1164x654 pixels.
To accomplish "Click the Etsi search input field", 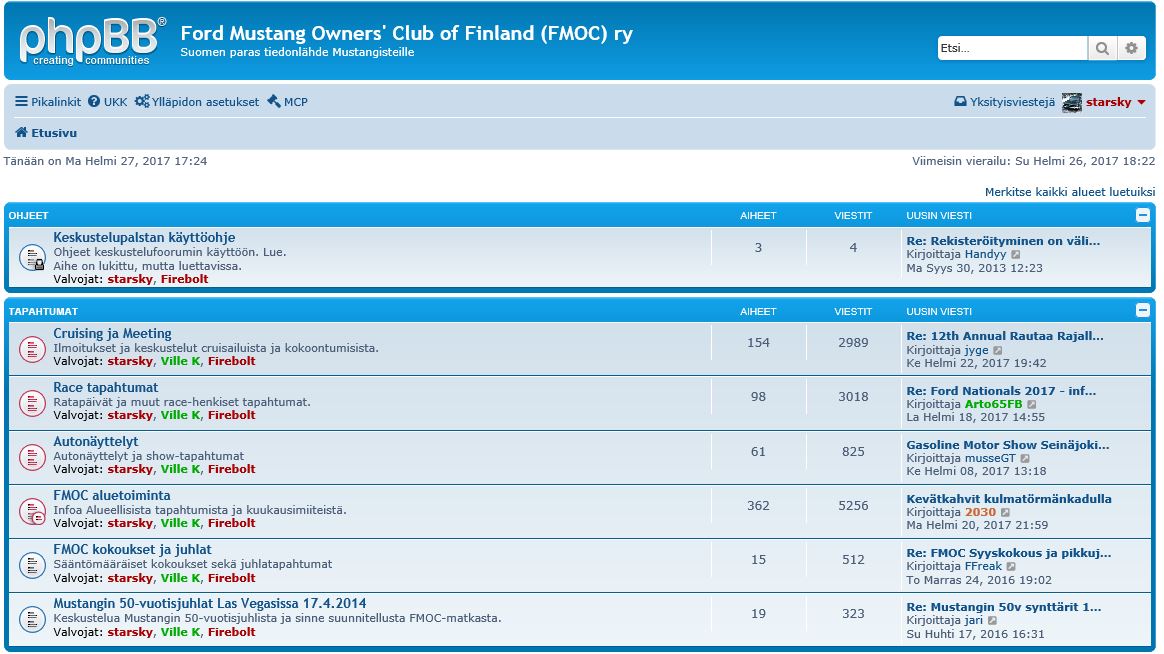I will point(1011,48).
